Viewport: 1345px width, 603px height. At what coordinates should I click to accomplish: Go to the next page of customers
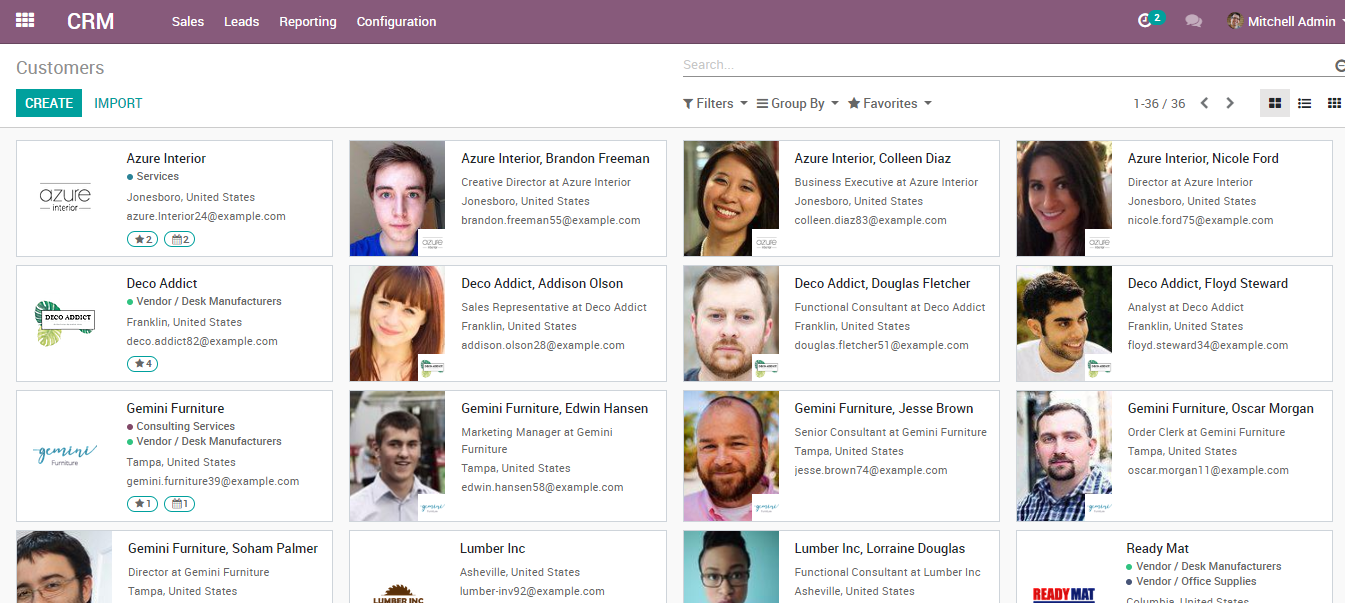1230,103
